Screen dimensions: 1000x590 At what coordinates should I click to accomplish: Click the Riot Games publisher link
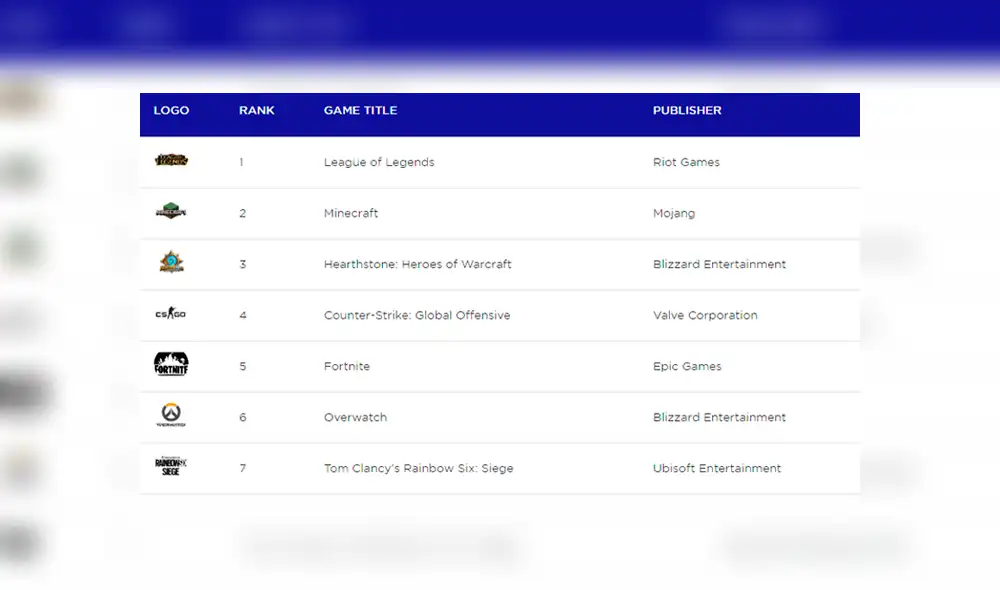[x=687, y=162]
